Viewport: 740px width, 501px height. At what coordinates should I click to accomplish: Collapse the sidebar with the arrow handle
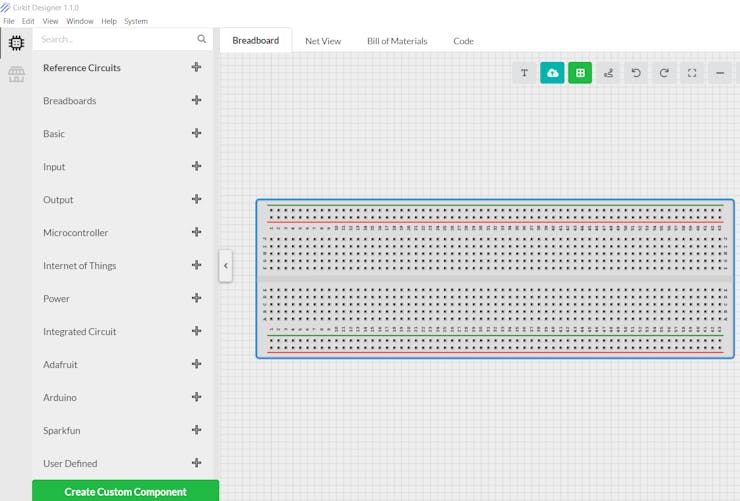[226, 266]
